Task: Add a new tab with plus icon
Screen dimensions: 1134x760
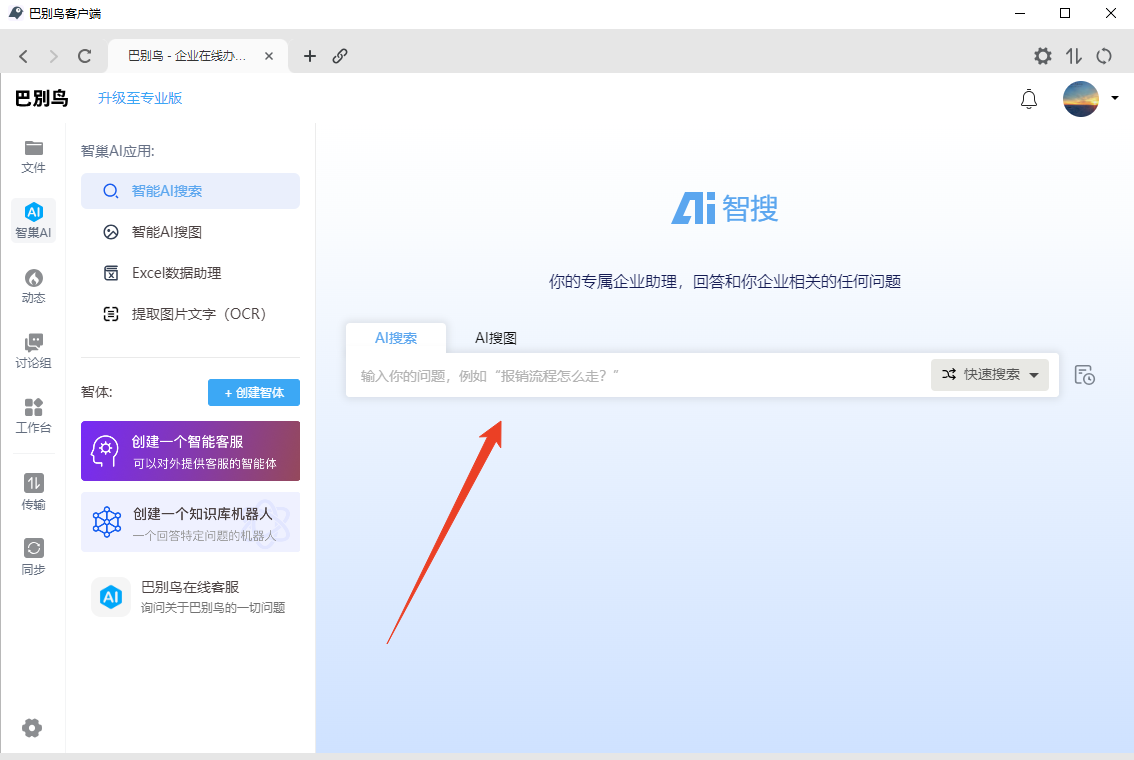Action: 310,56
